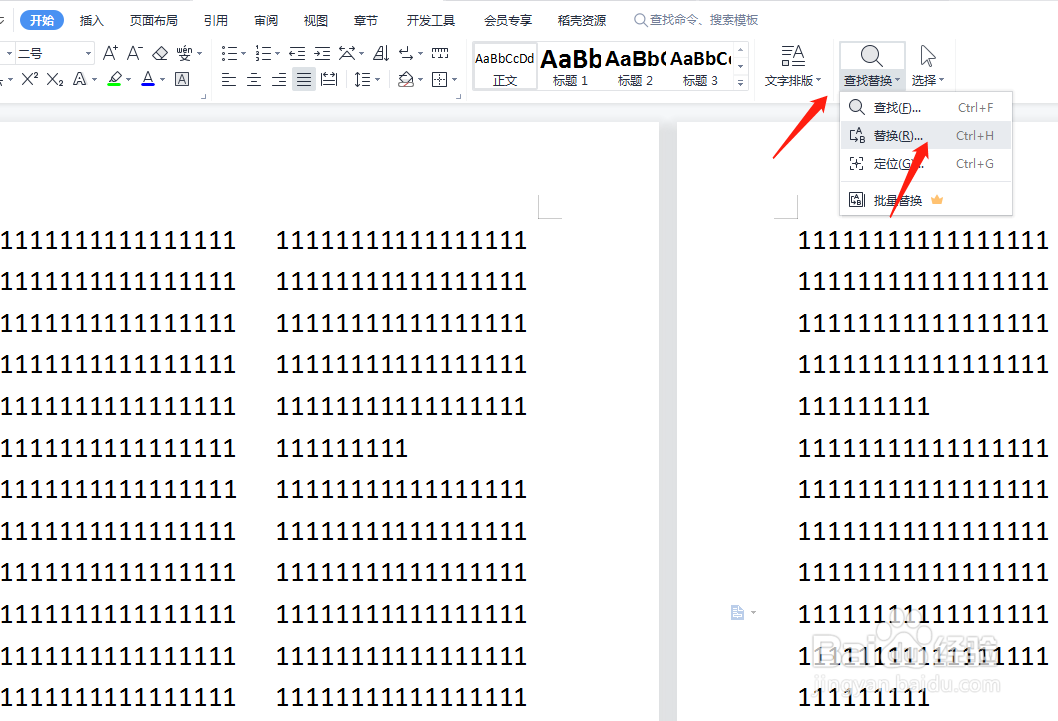Align text left

229,80
